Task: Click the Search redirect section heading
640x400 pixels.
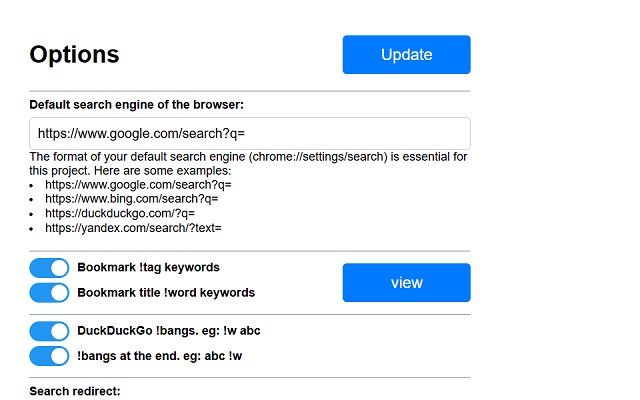Action: pos(75,391)
